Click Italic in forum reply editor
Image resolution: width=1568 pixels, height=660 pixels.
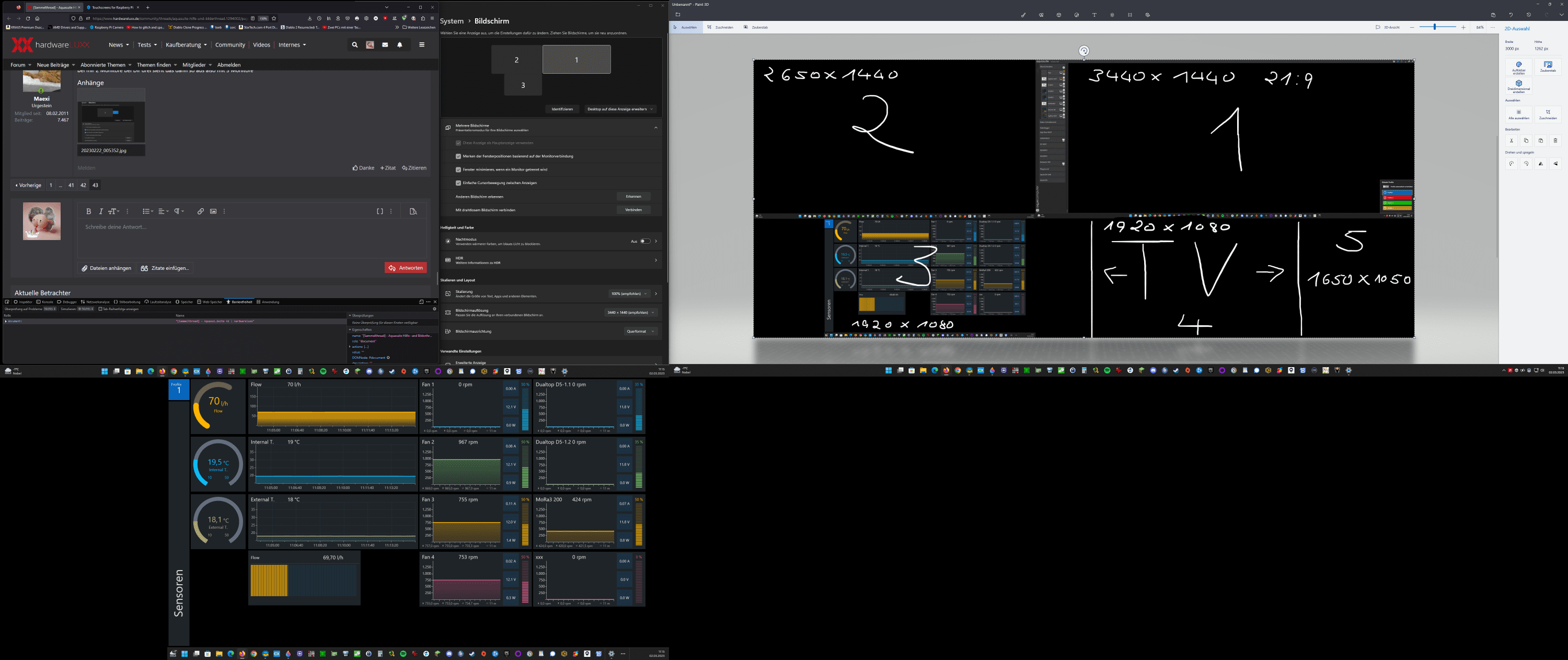[x=100, y=211]
